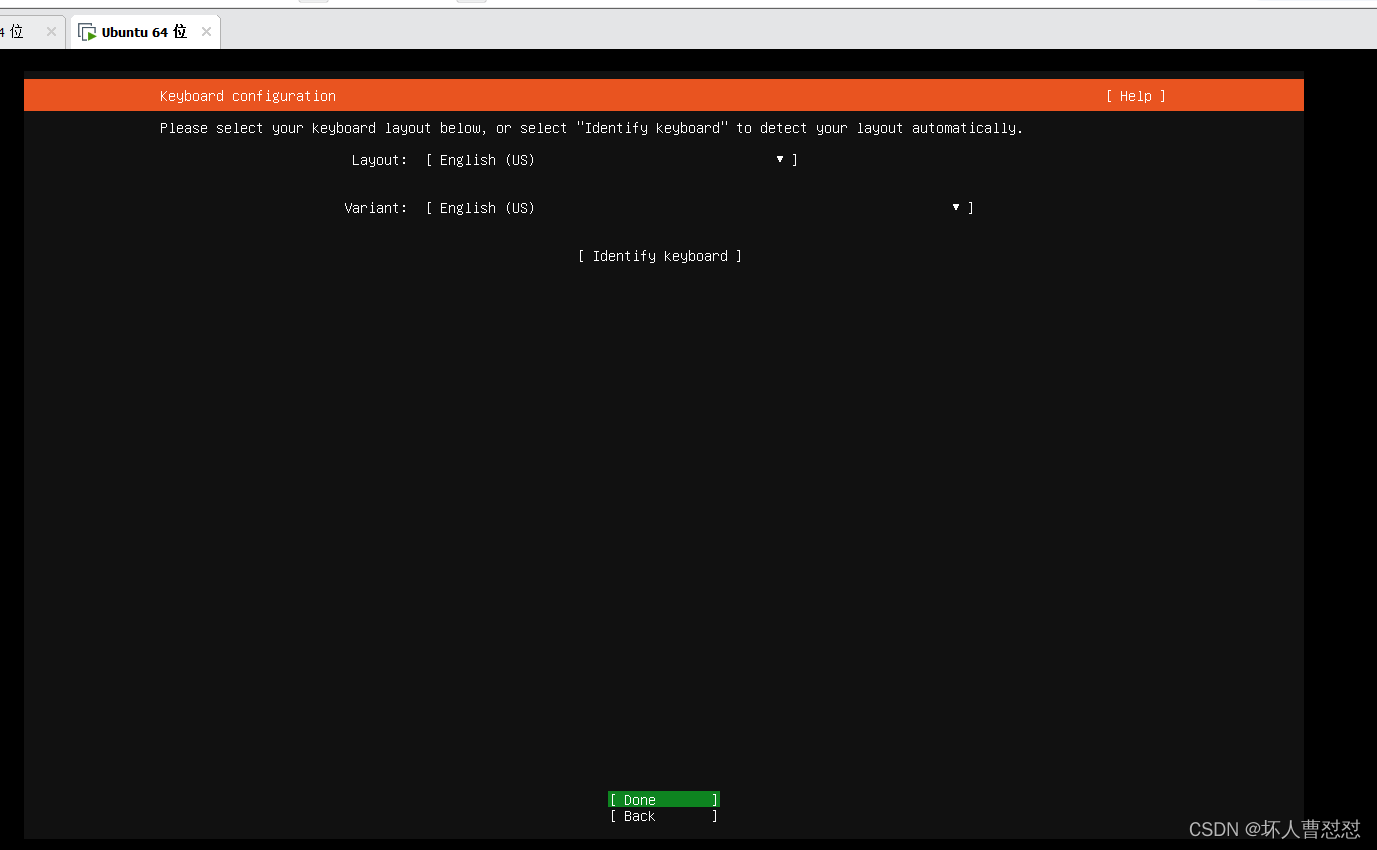Open the Layout dropdown showing English (US)
The height and width of the screenshot is (850, 1377).
(x=612, y=160)
